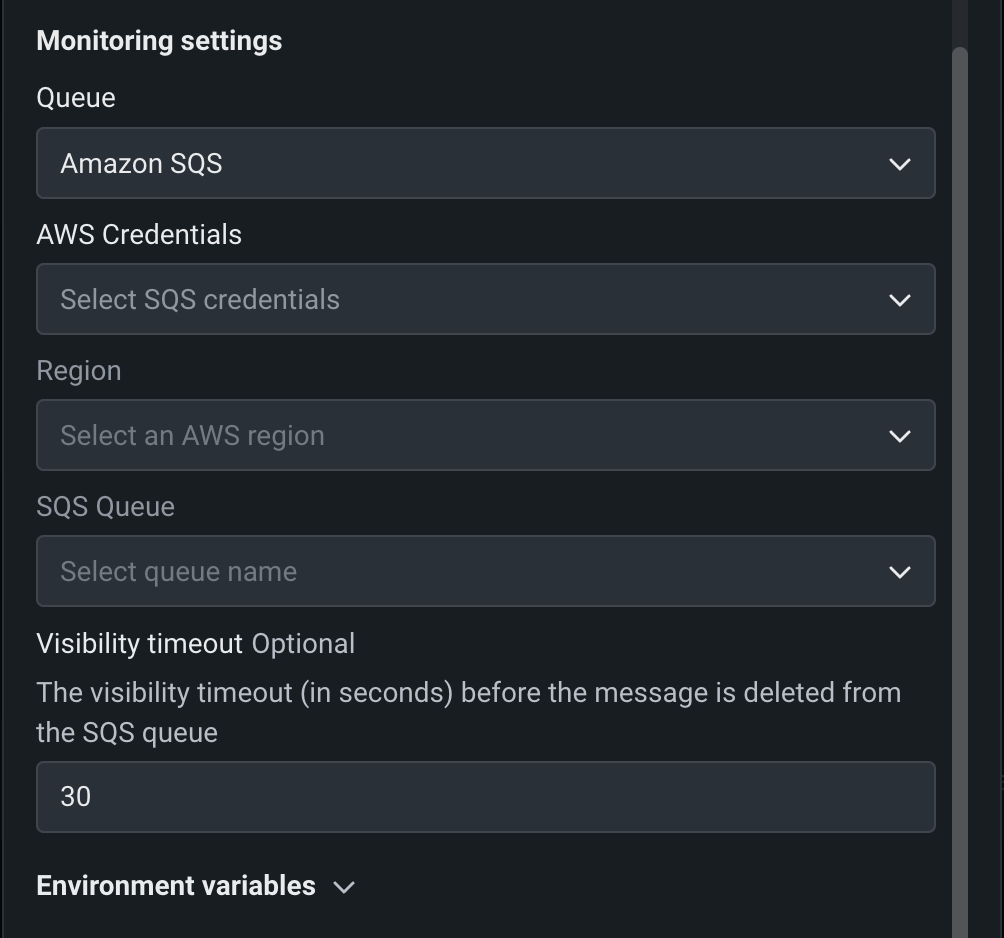1004x938 pixels.
Task: Click the Monitoring settings heading
Action: pos(159,41)
